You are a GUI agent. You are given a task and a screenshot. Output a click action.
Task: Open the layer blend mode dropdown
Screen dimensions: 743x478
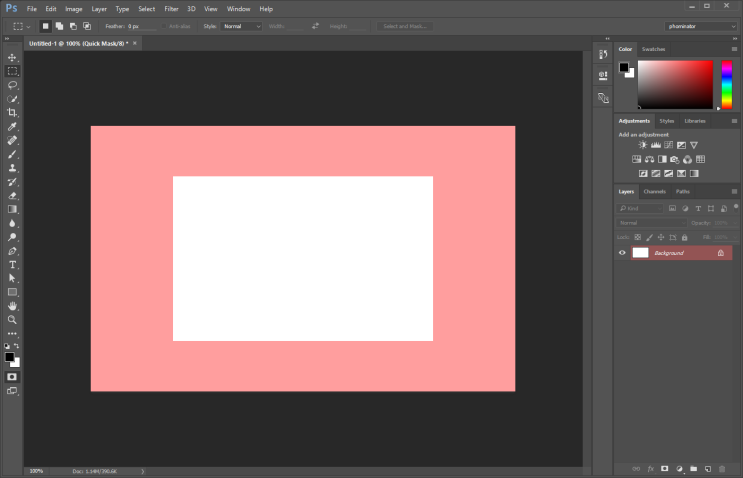(651, 223)
